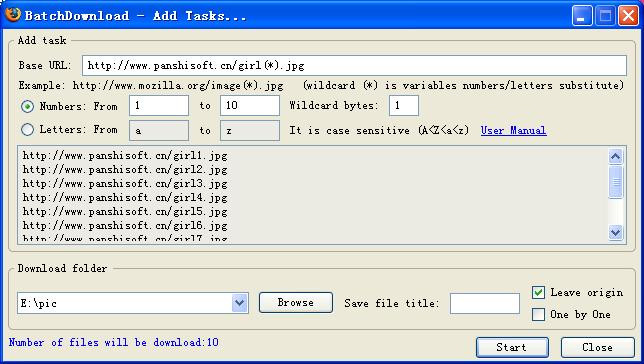Click the Letters From field showing a
Viewport: 644px width, 364px height.
click(x=159, y=131)
